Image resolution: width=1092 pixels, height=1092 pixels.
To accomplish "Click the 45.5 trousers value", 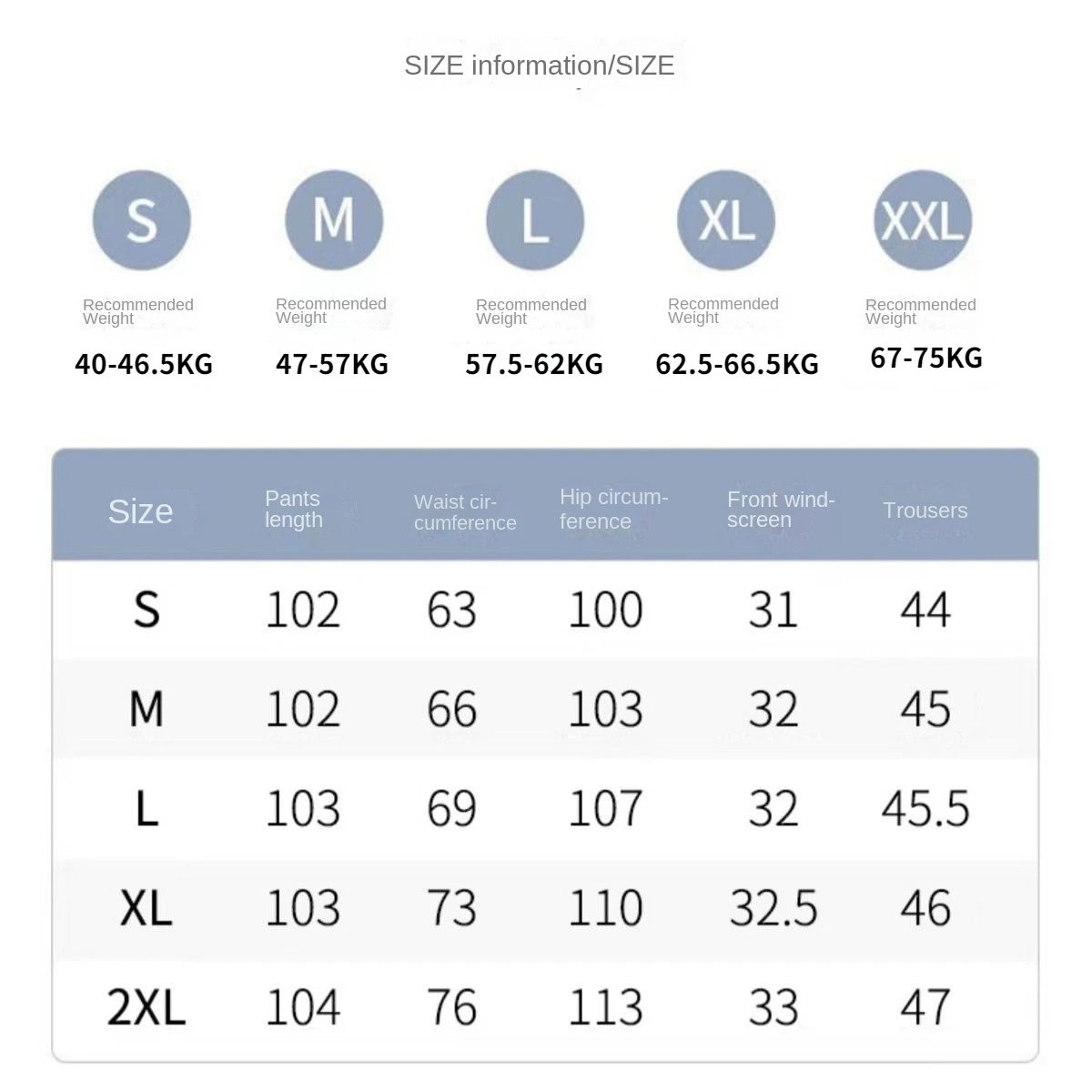I will (925, 809).
